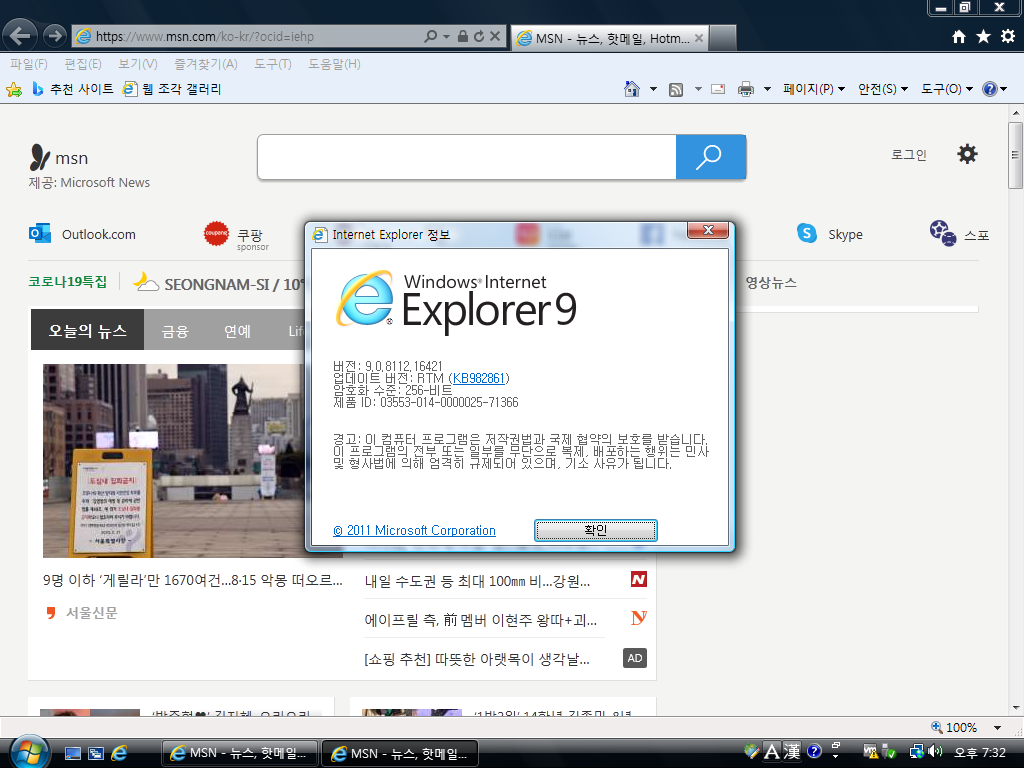1024x768 pixels.
Task: Open the main news photo thumbnail
Action: coord(174,460)
